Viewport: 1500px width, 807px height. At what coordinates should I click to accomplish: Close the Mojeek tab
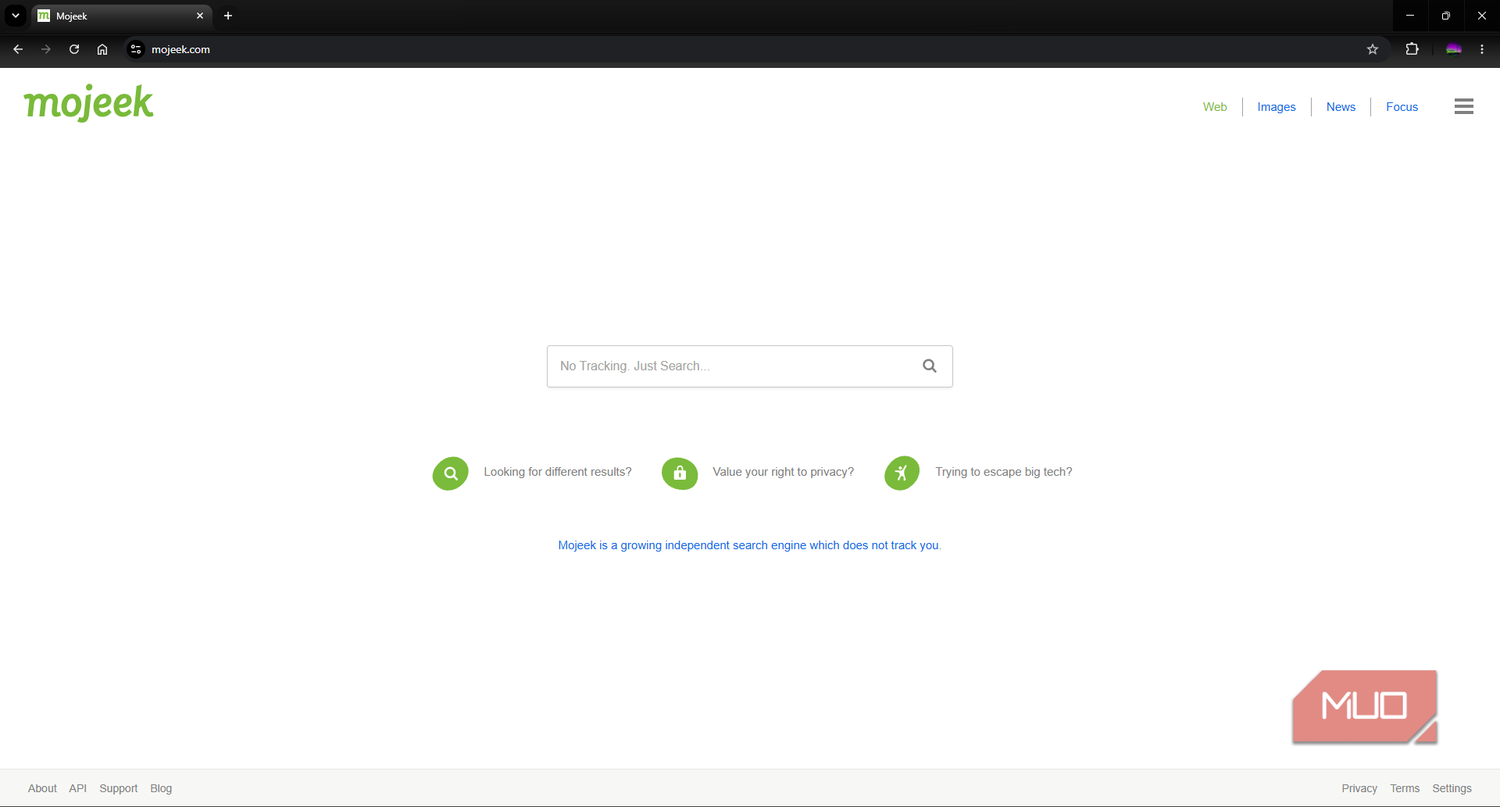coord(200,16)
